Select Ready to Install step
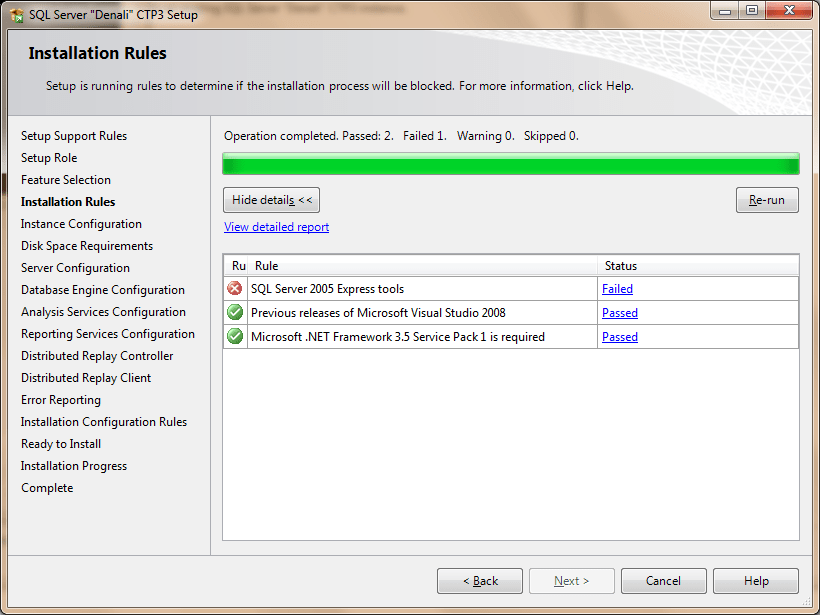 click(61, 443)
